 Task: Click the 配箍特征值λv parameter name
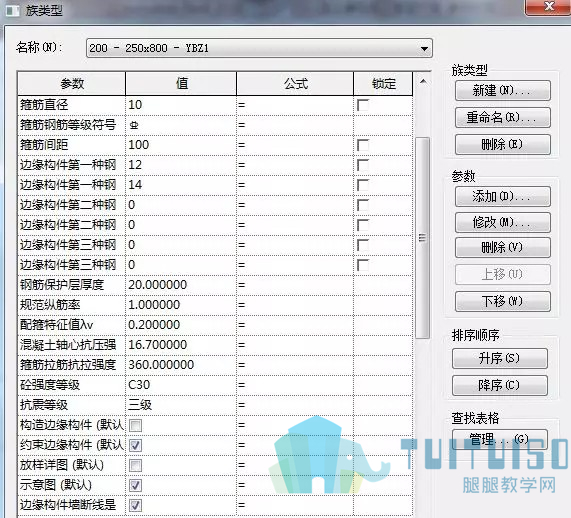click(x=56, y=325)
